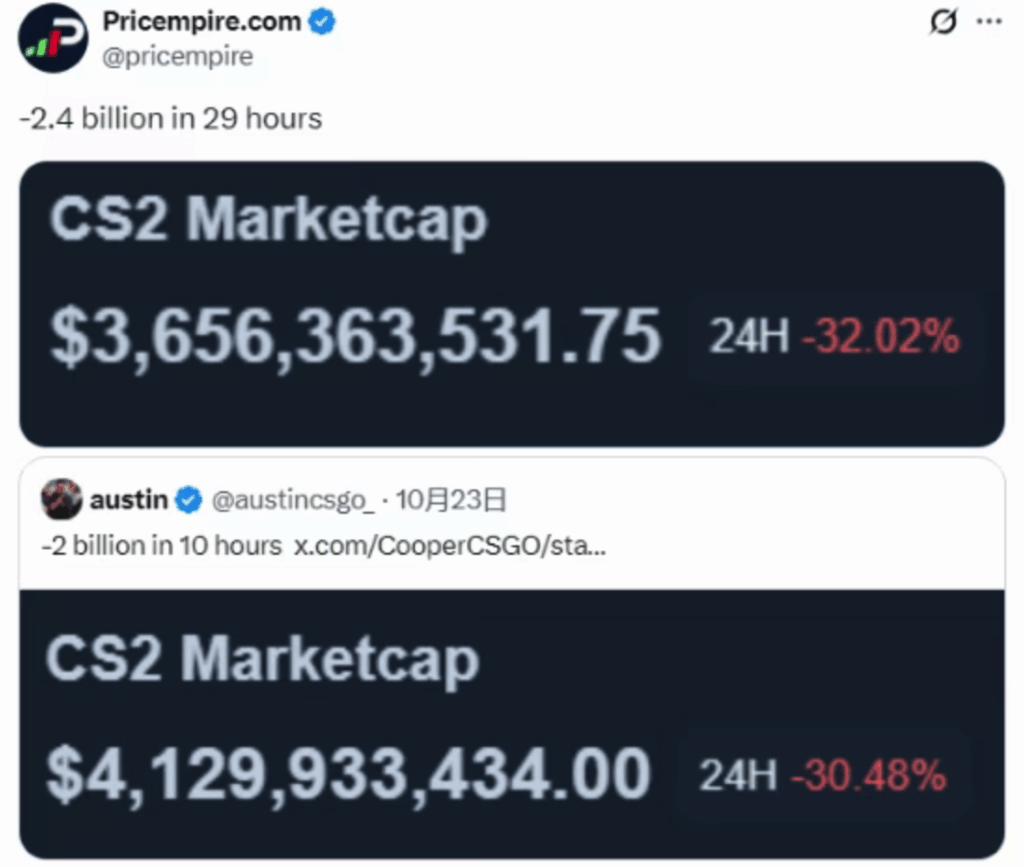The image size is (1024, 867).
Task: Open the three-dot more options menu
Action: [x=989, y=22]
